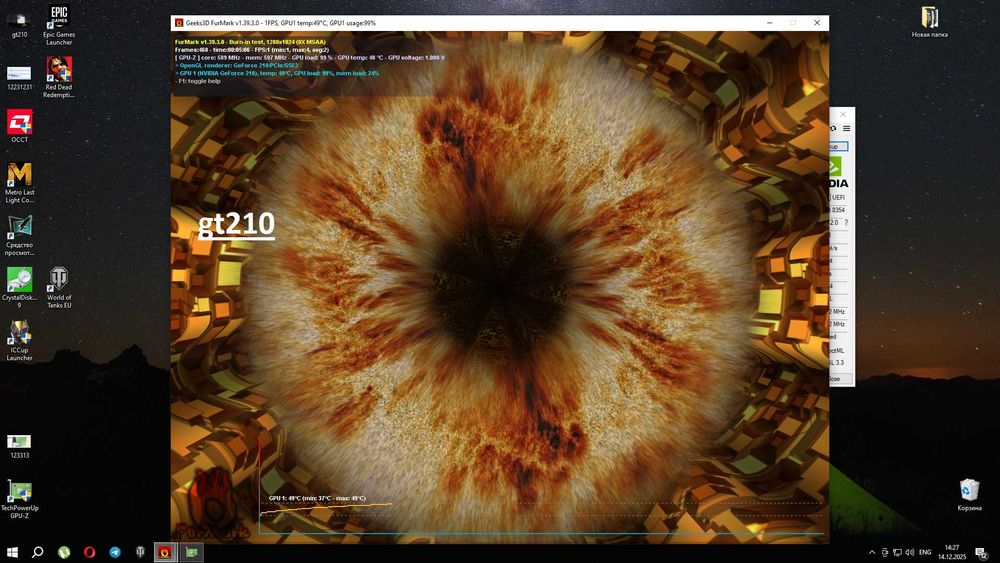1000x563 pixels.
Task: Switch to FurMark via its taskbar button
Action: click(165, 552)
